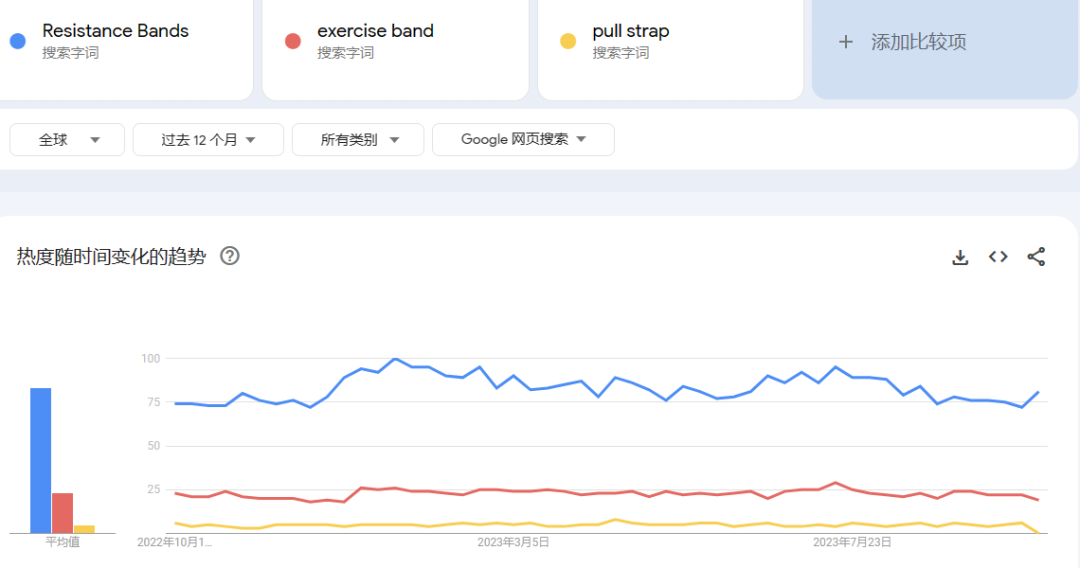Click the plus icon to add comparison
Screen dimensions: 1080x568
tap(846, 42)
